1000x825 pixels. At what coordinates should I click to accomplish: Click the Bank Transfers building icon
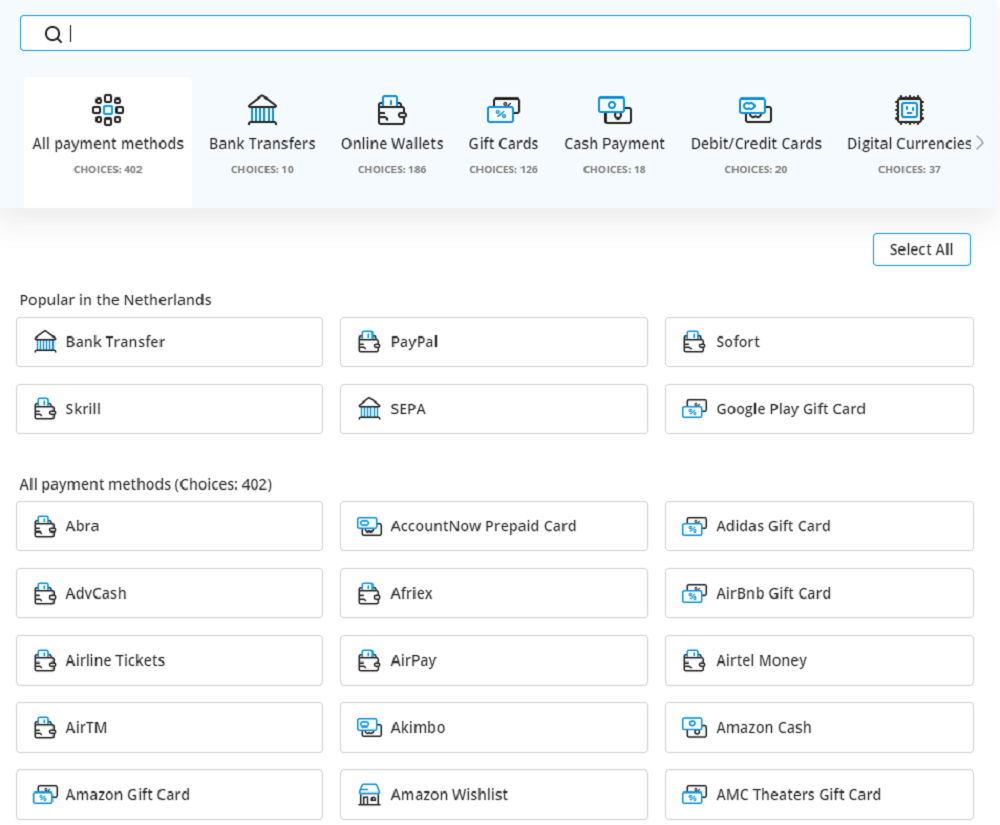[x=262, y=110]
